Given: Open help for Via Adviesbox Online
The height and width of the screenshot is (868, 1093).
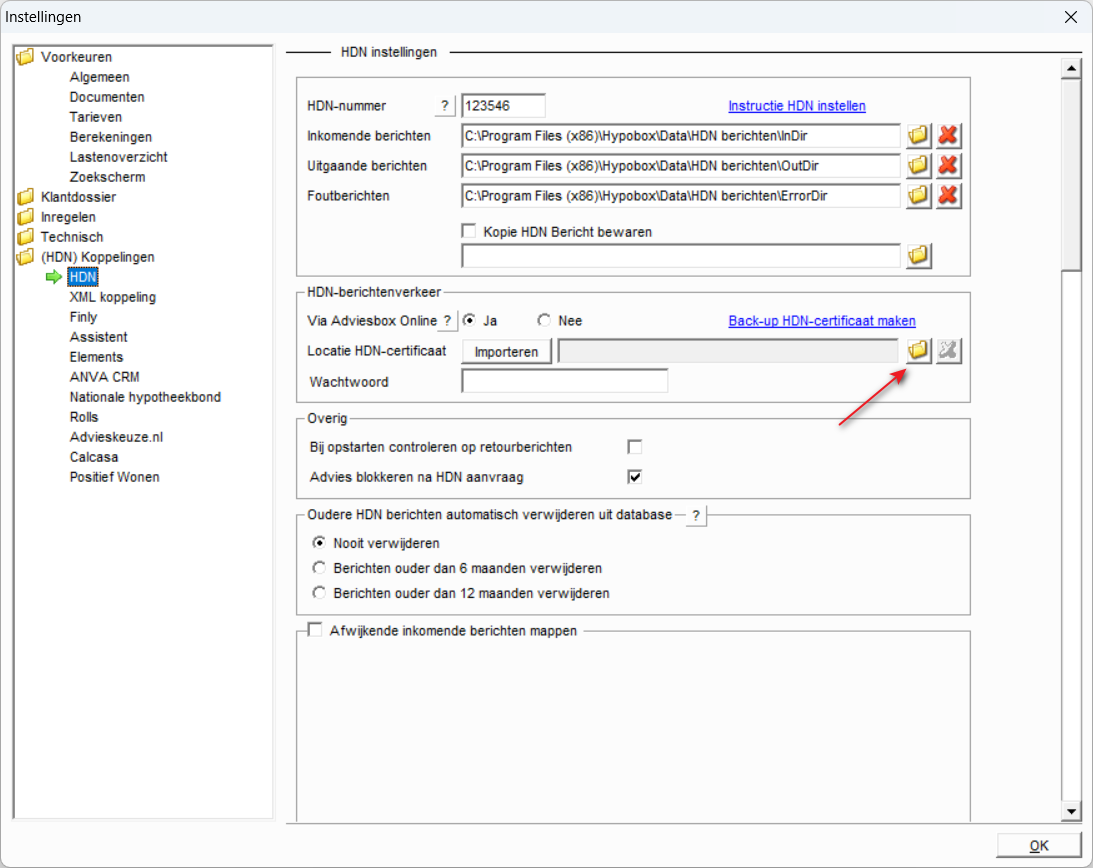Looking at the screenshot, I should click(448, 321).
